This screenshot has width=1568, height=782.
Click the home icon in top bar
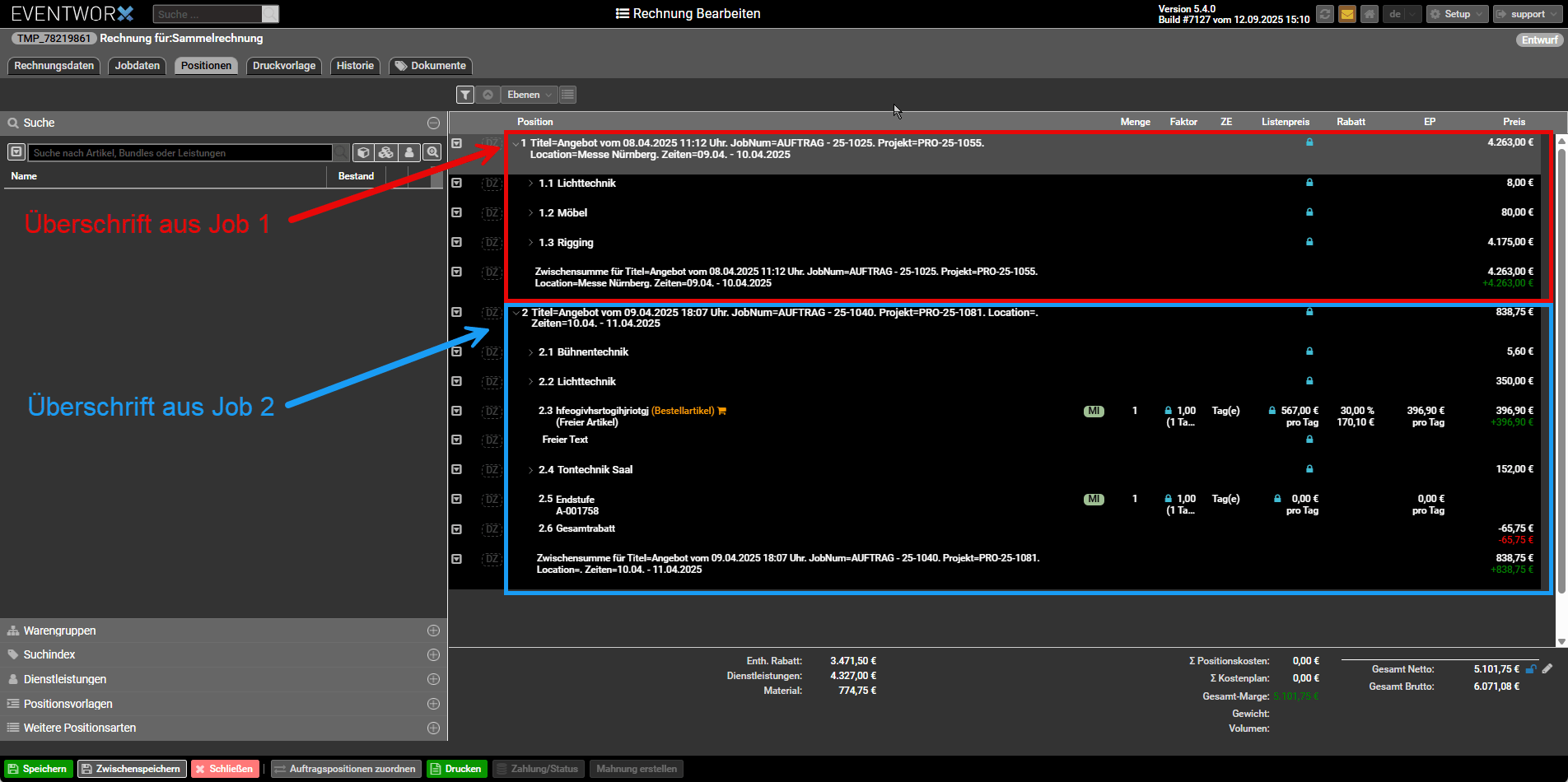[1370, 14]
